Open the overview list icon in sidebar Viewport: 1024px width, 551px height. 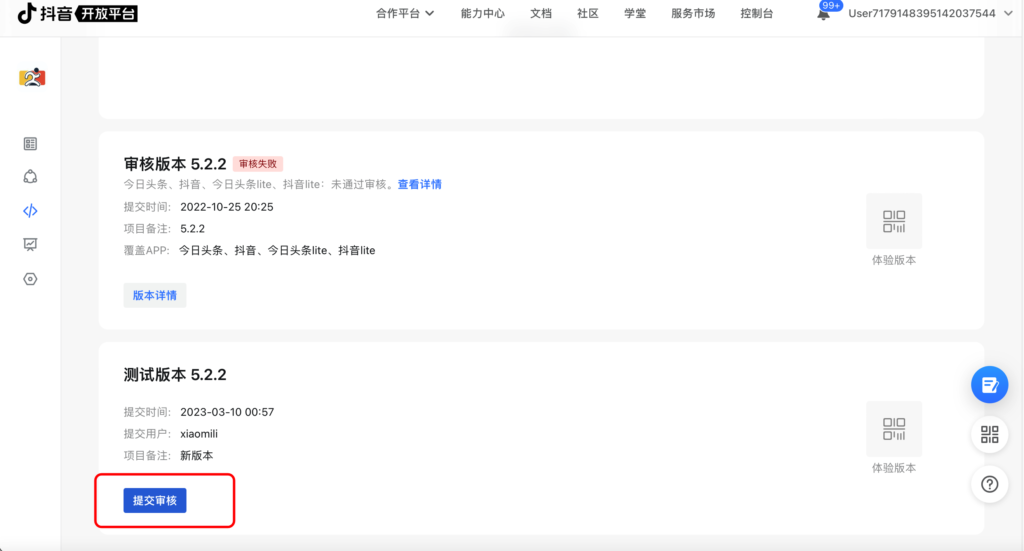coord(30,144)
